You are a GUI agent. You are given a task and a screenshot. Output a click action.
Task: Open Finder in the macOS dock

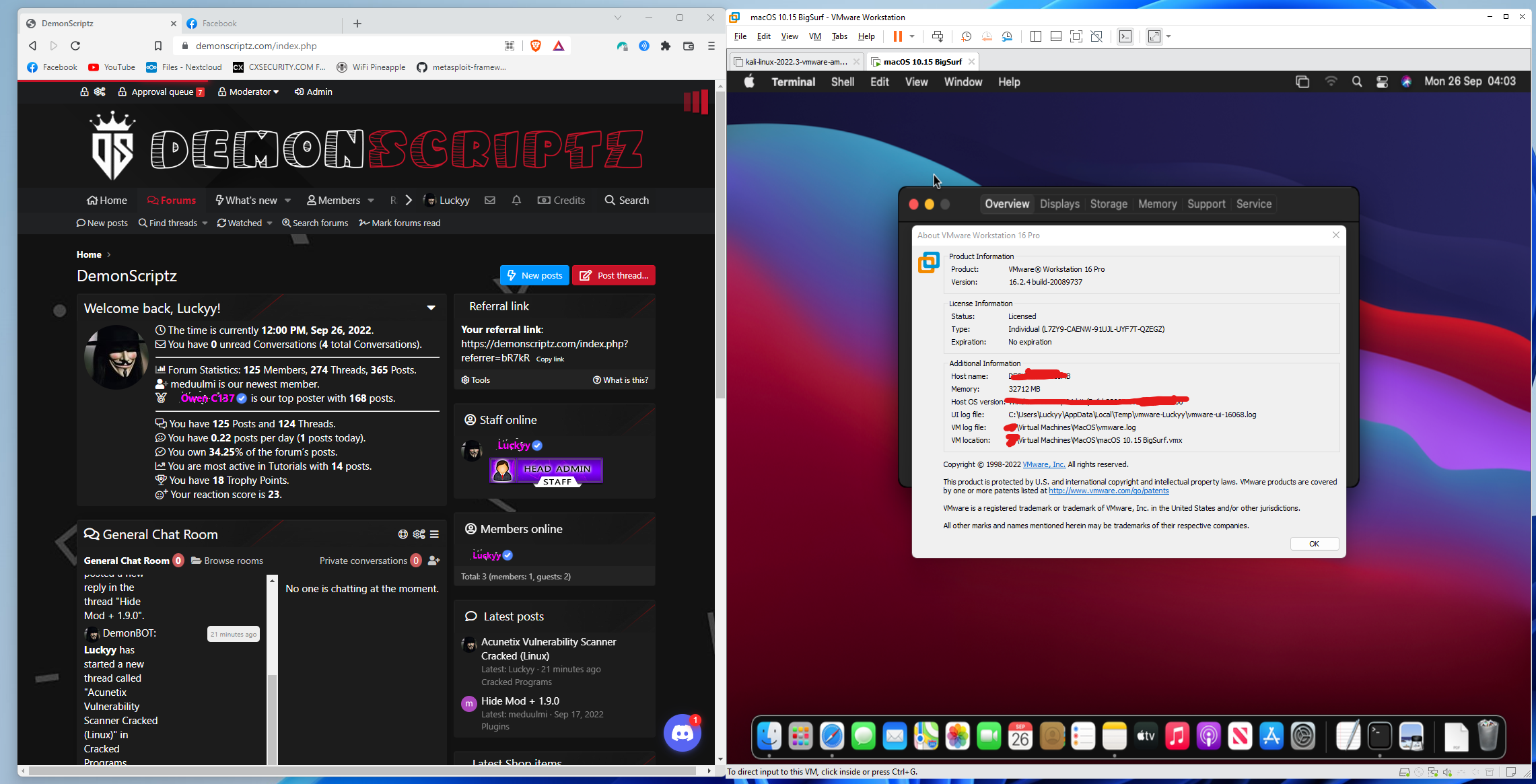tap(769, 736)
